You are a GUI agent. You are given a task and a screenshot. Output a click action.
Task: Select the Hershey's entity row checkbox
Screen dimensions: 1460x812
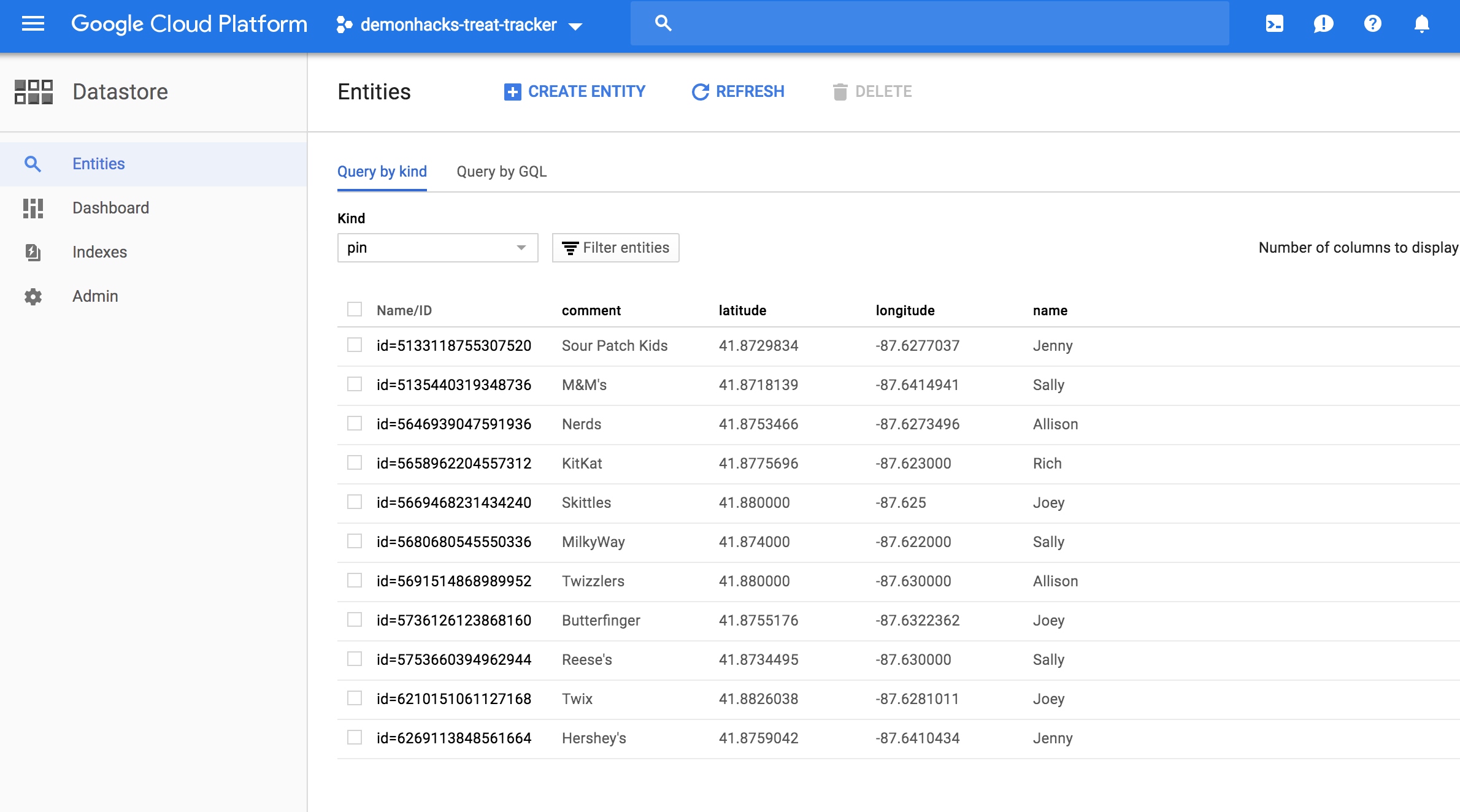[x=355, y=737]
